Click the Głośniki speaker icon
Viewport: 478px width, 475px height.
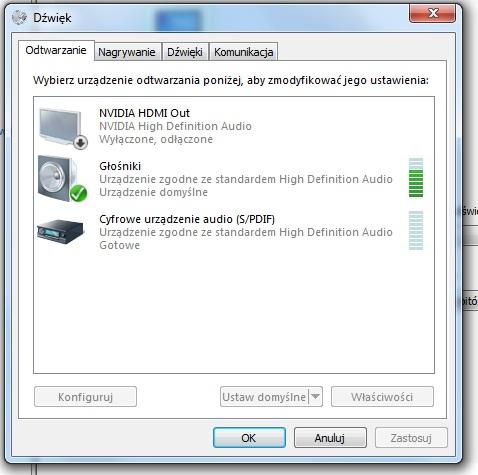[x=62, y=179]
